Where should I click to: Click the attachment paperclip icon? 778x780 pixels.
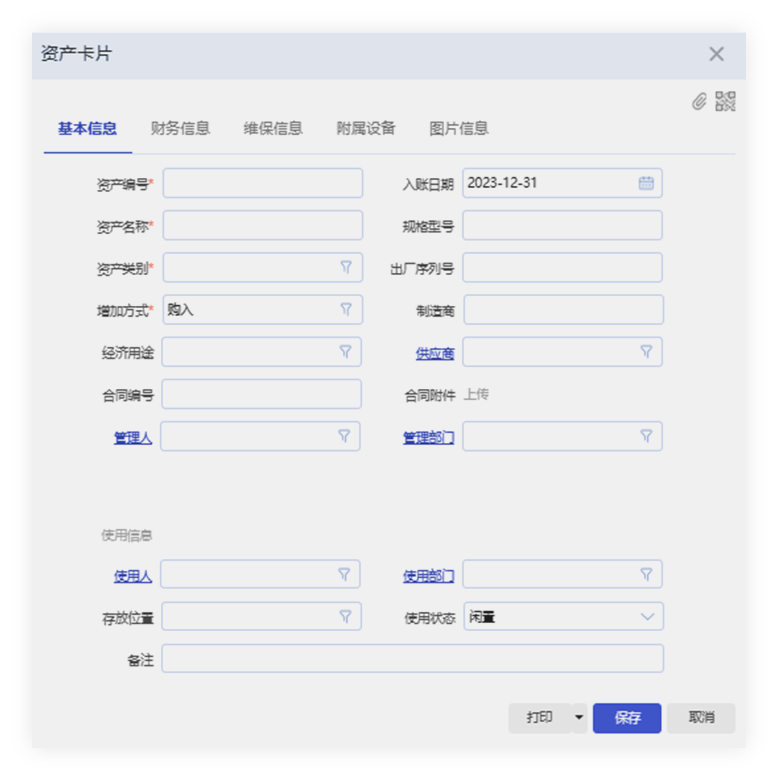(x=700, y=101)
